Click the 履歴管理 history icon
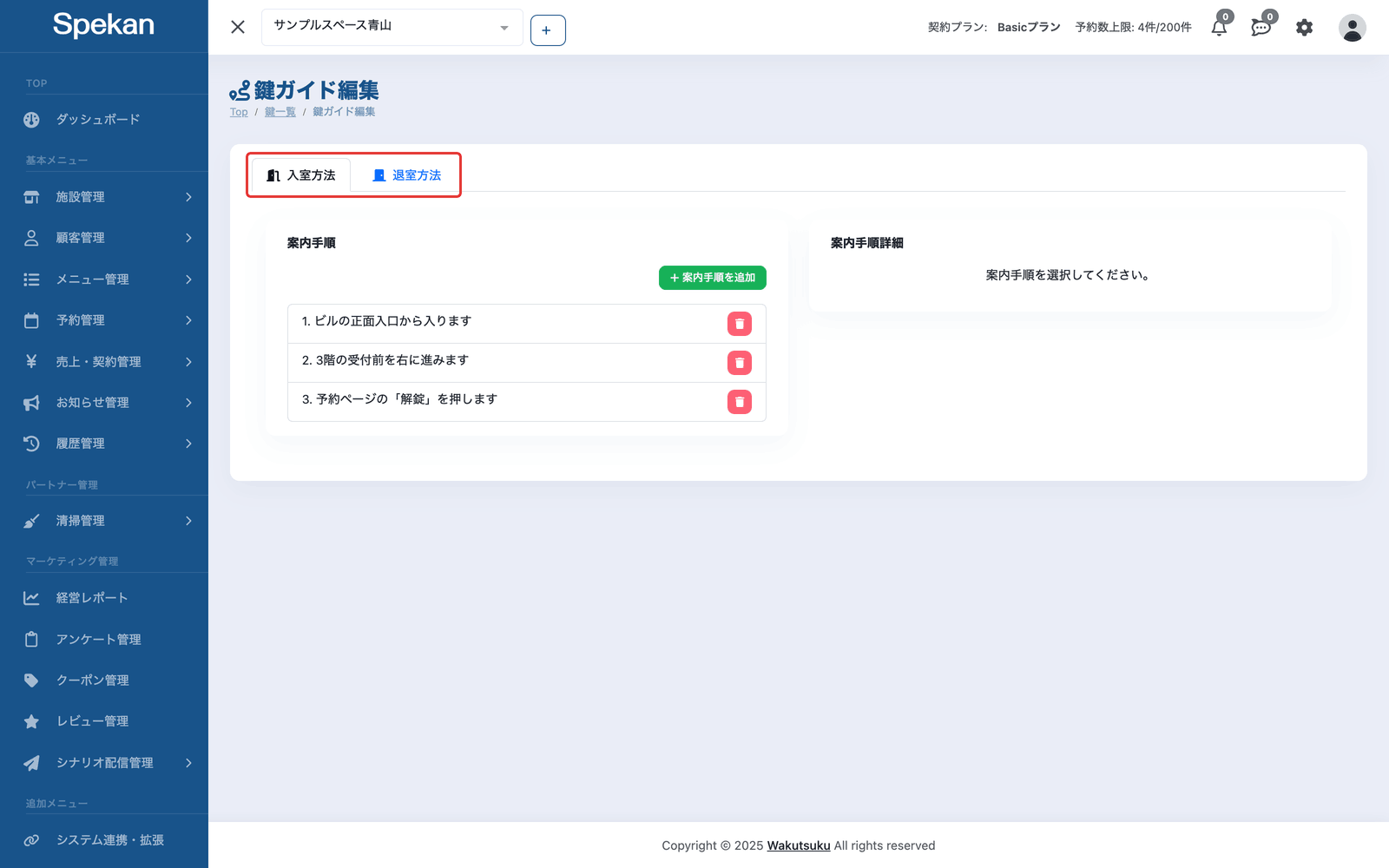 tap(31, 444)
